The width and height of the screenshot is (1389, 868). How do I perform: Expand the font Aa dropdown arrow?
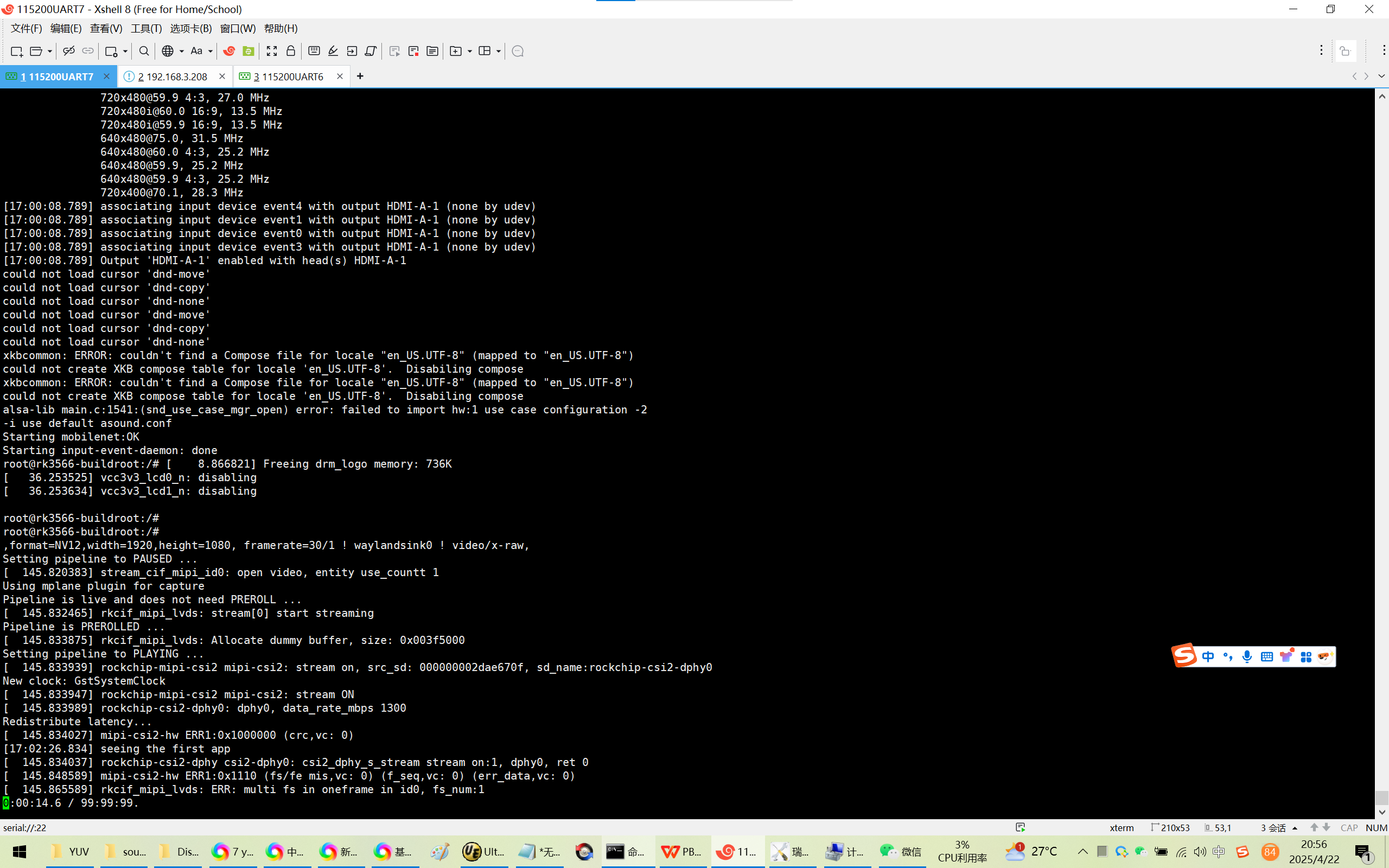[x=211, y=51]
